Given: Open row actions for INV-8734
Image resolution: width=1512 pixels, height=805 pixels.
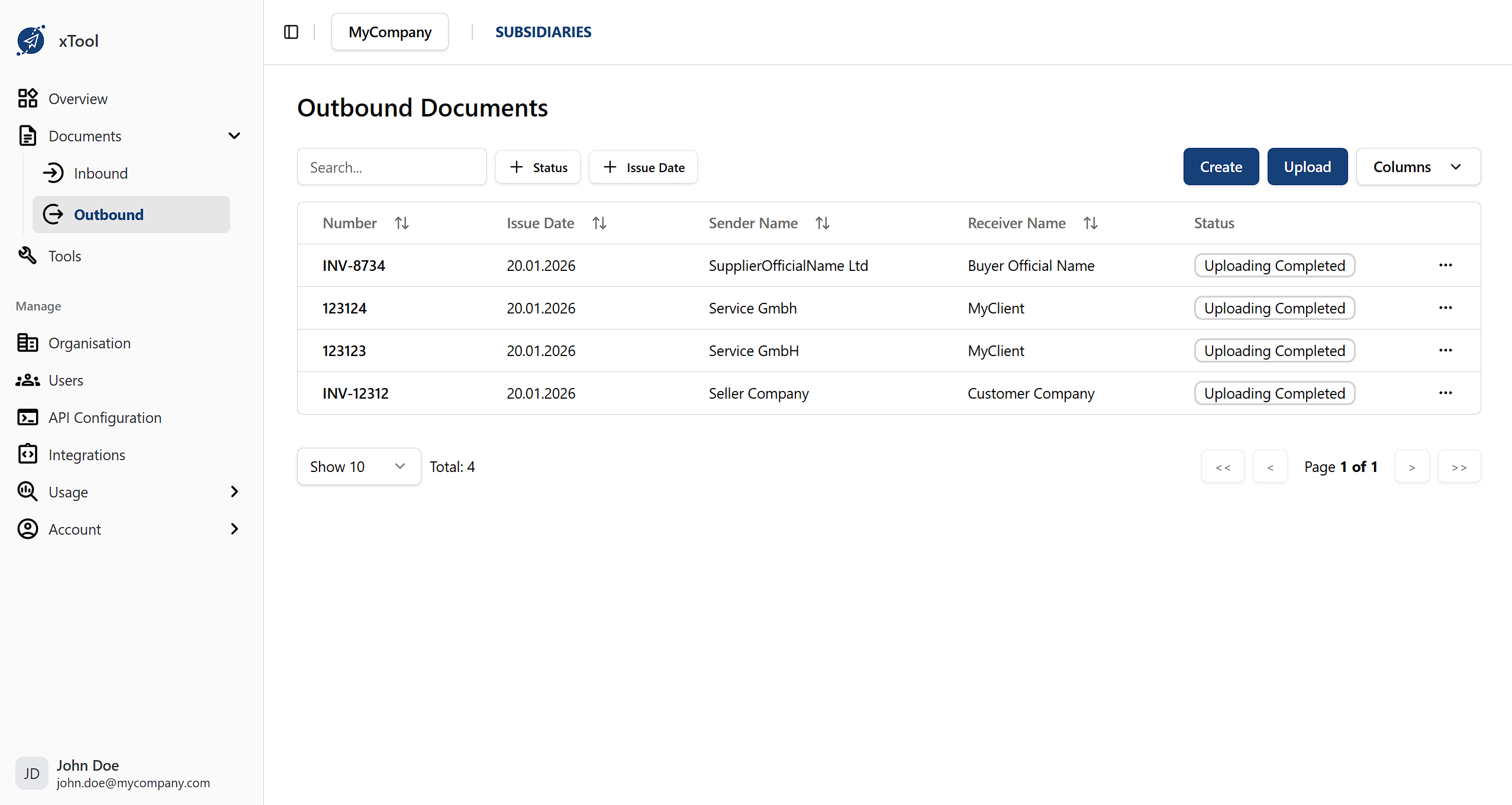Looking at the screenshot, I should pos(1446,265).
